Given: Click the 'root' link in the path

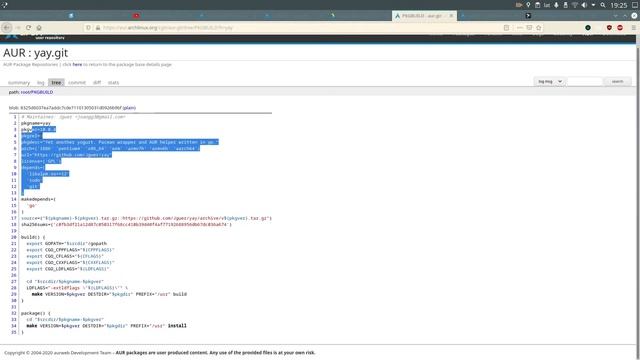Looking at the screenshot, I should click(x=25, y=92).
